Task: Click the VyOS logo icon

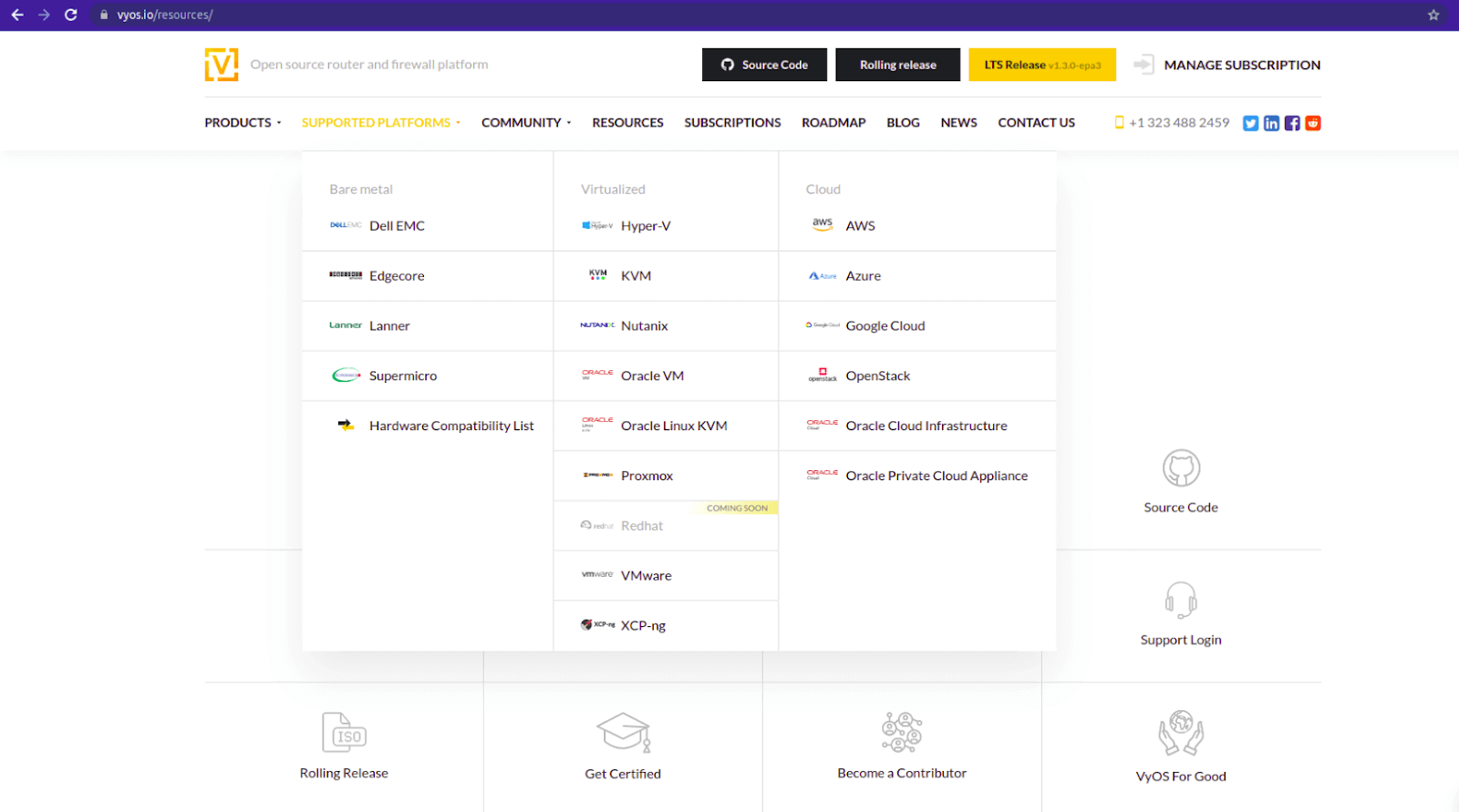Action: tap(222, 65)
